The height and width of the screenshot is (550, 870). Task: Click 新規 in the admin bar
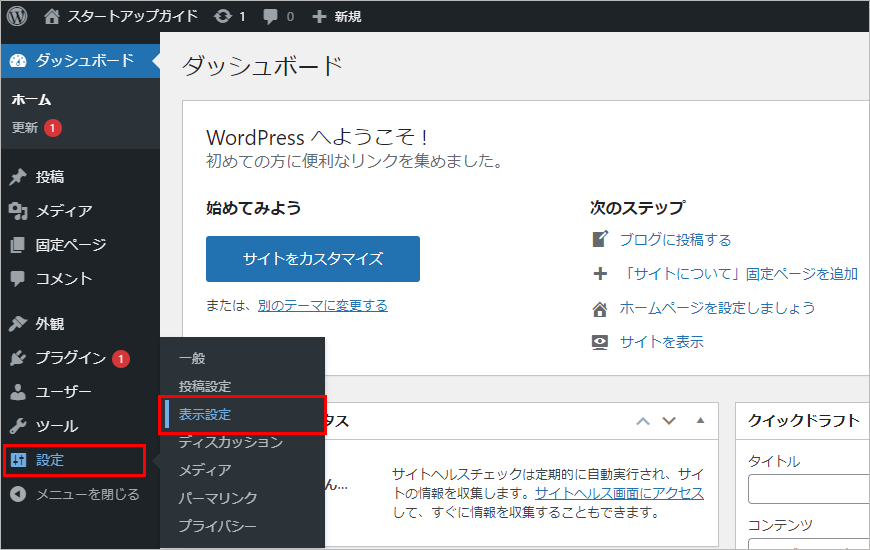[348, 17]
